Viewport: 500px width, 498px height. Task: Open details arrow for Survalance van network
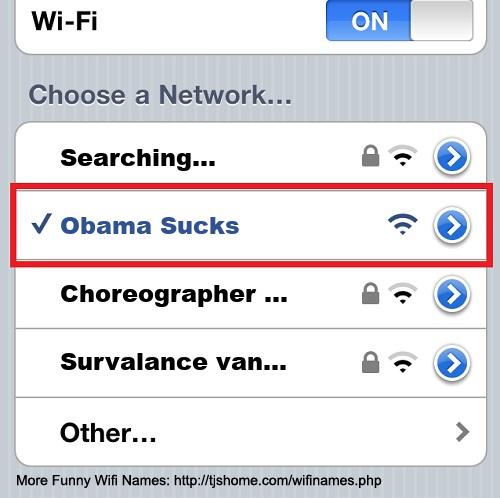click(452, 363)
